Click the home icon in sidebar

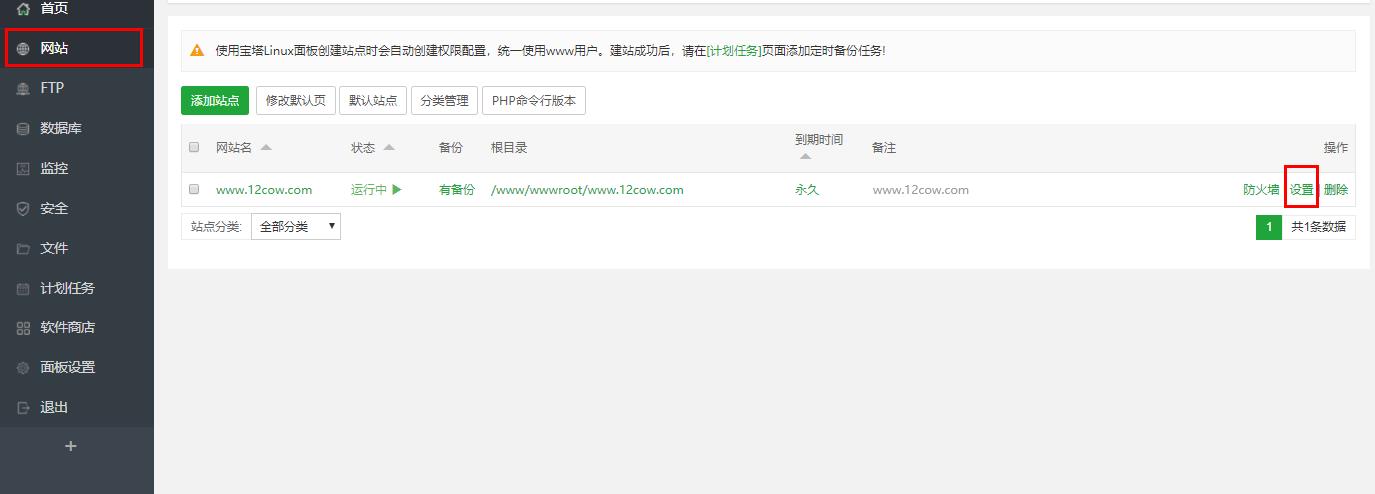coord(23,9)
